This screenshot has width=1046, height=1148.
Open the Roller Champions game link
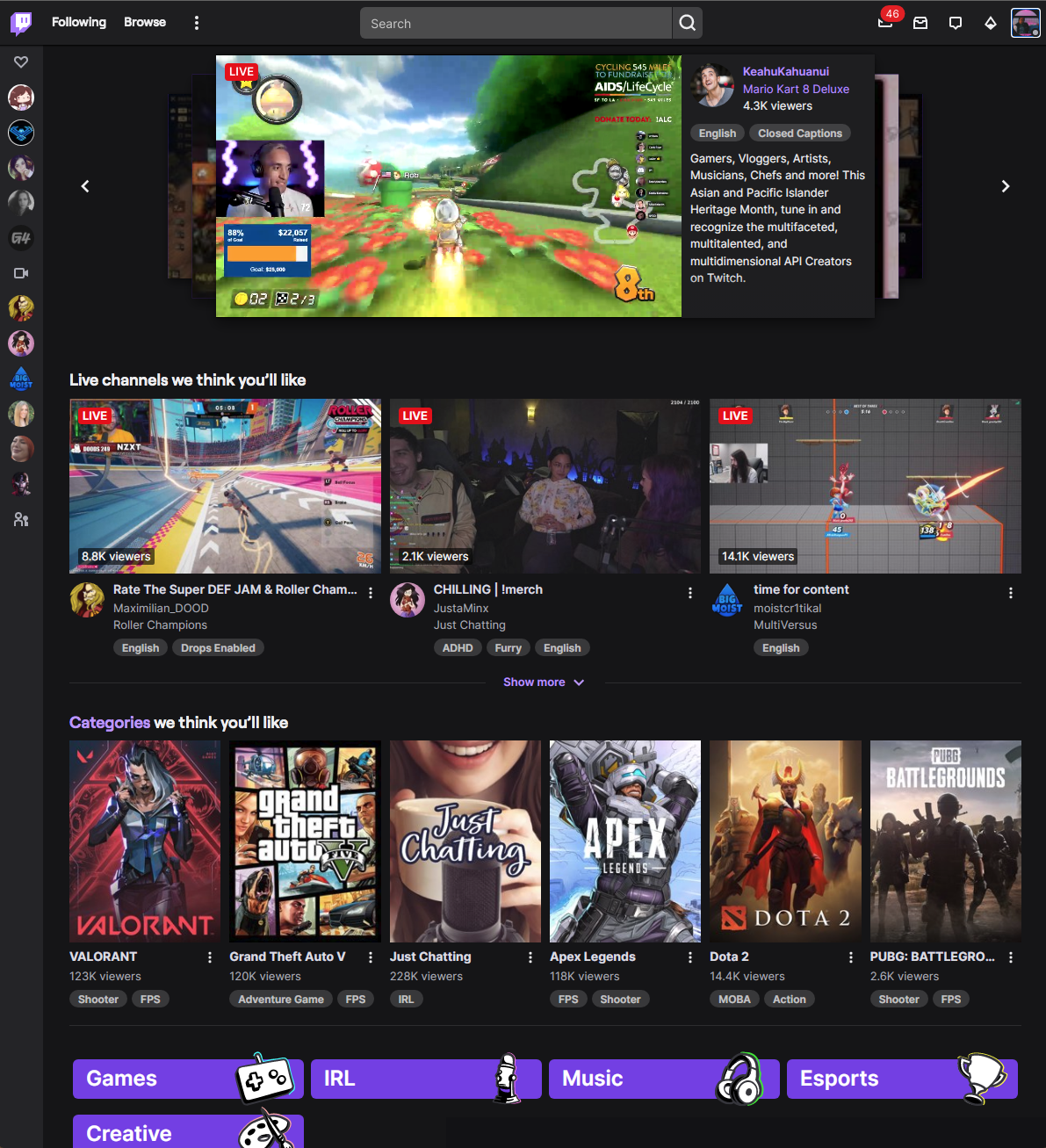tap(160, 625)
